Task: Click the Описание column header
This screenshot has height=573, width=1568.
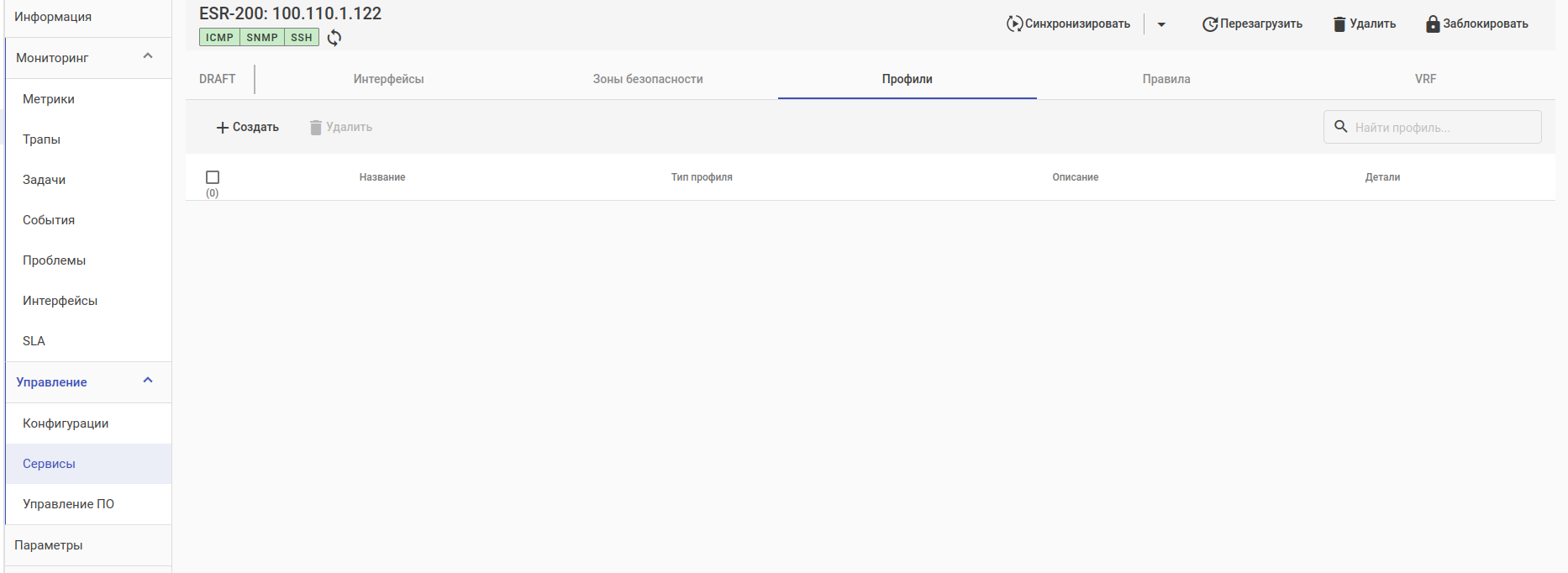Action: (x=1076, y=177)
